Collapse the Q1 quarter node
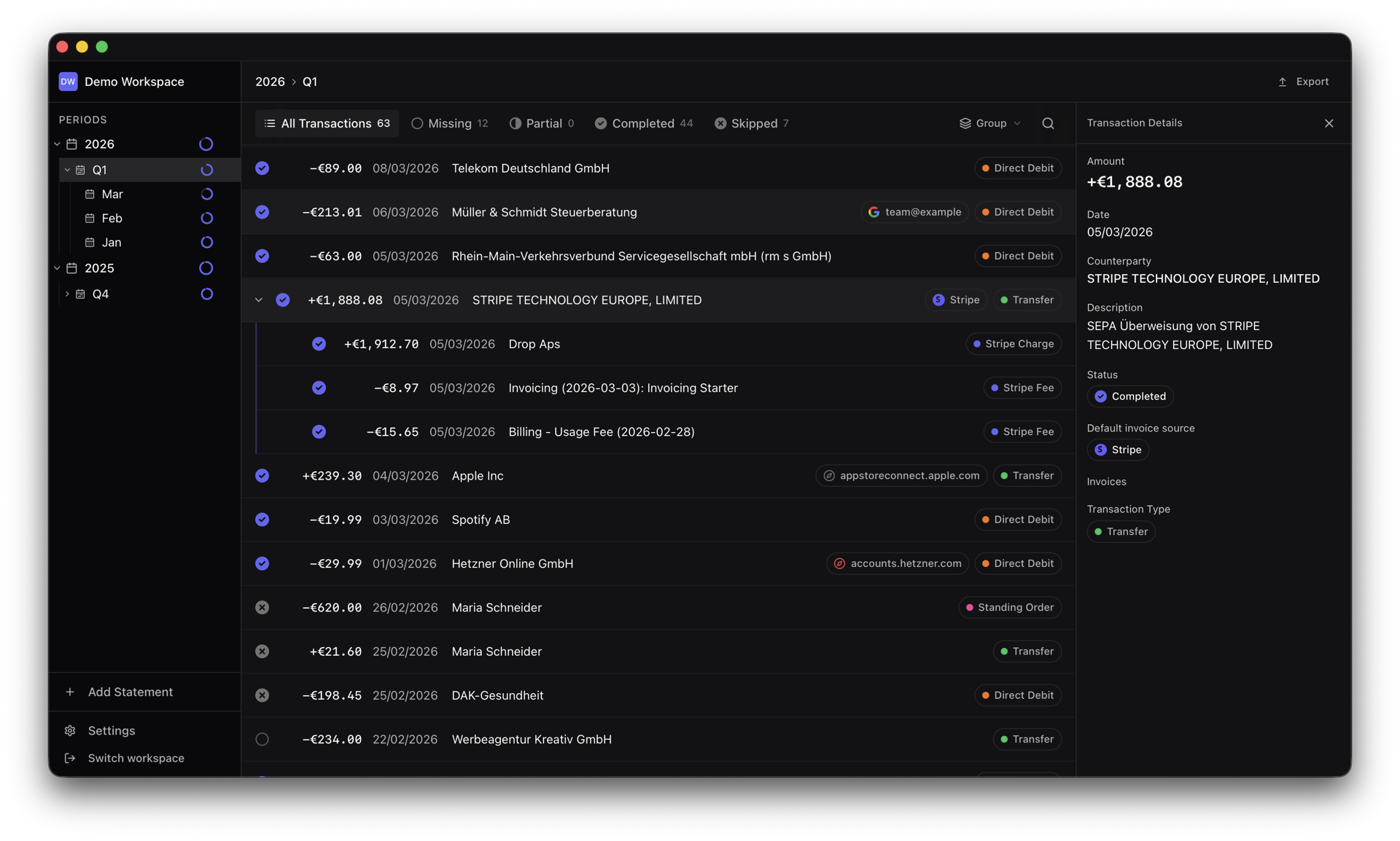 tap(67, 170)
